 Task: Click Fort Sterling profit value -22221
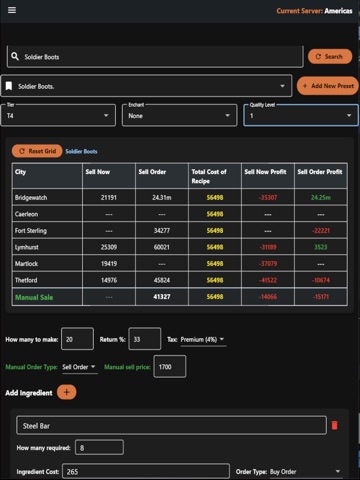point(321,231)
